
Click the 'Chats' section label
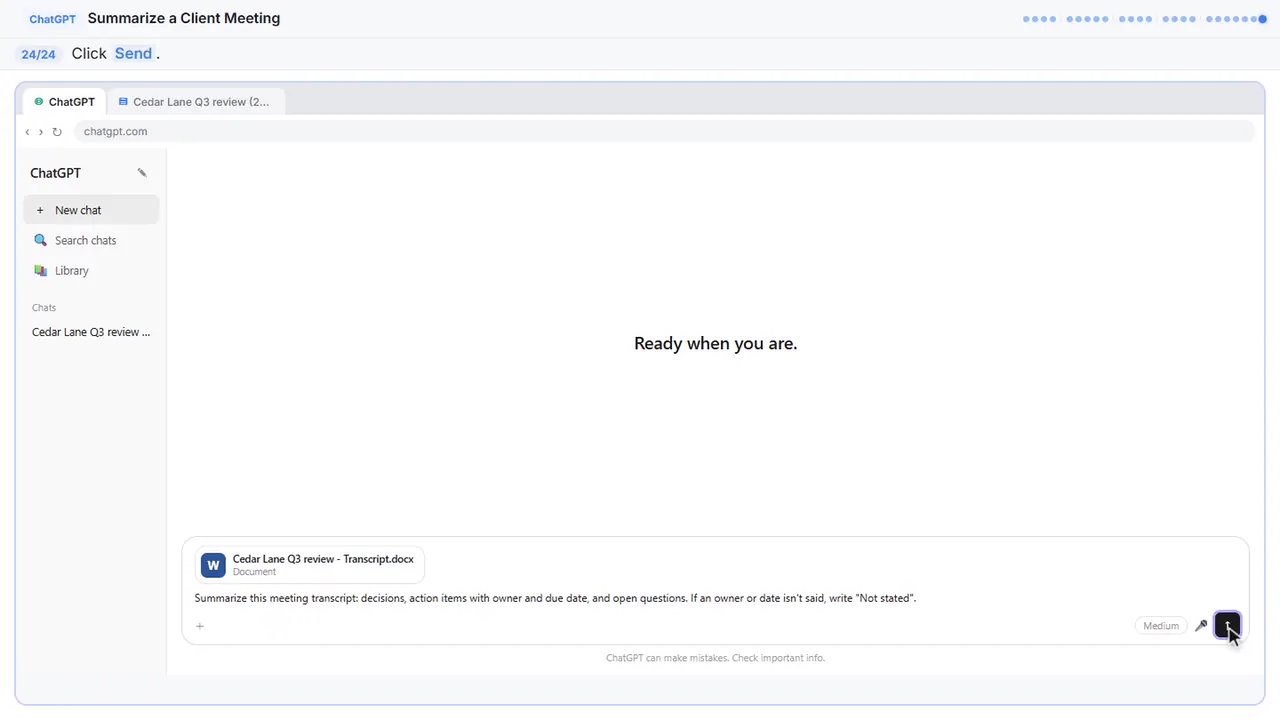click(44, 307)
